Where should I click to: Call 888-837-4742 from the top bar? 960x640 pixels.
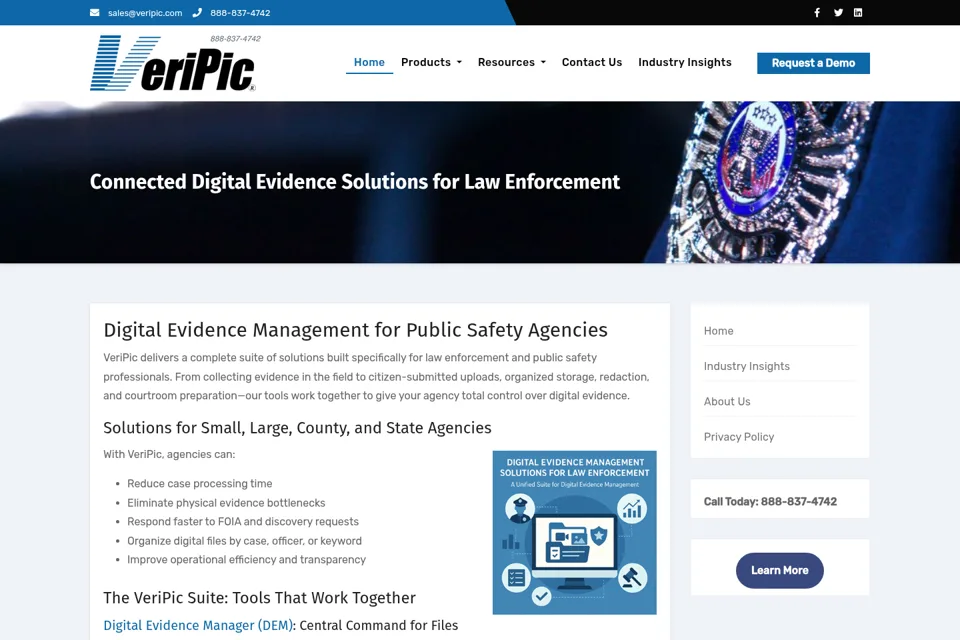tap(240, 13)
